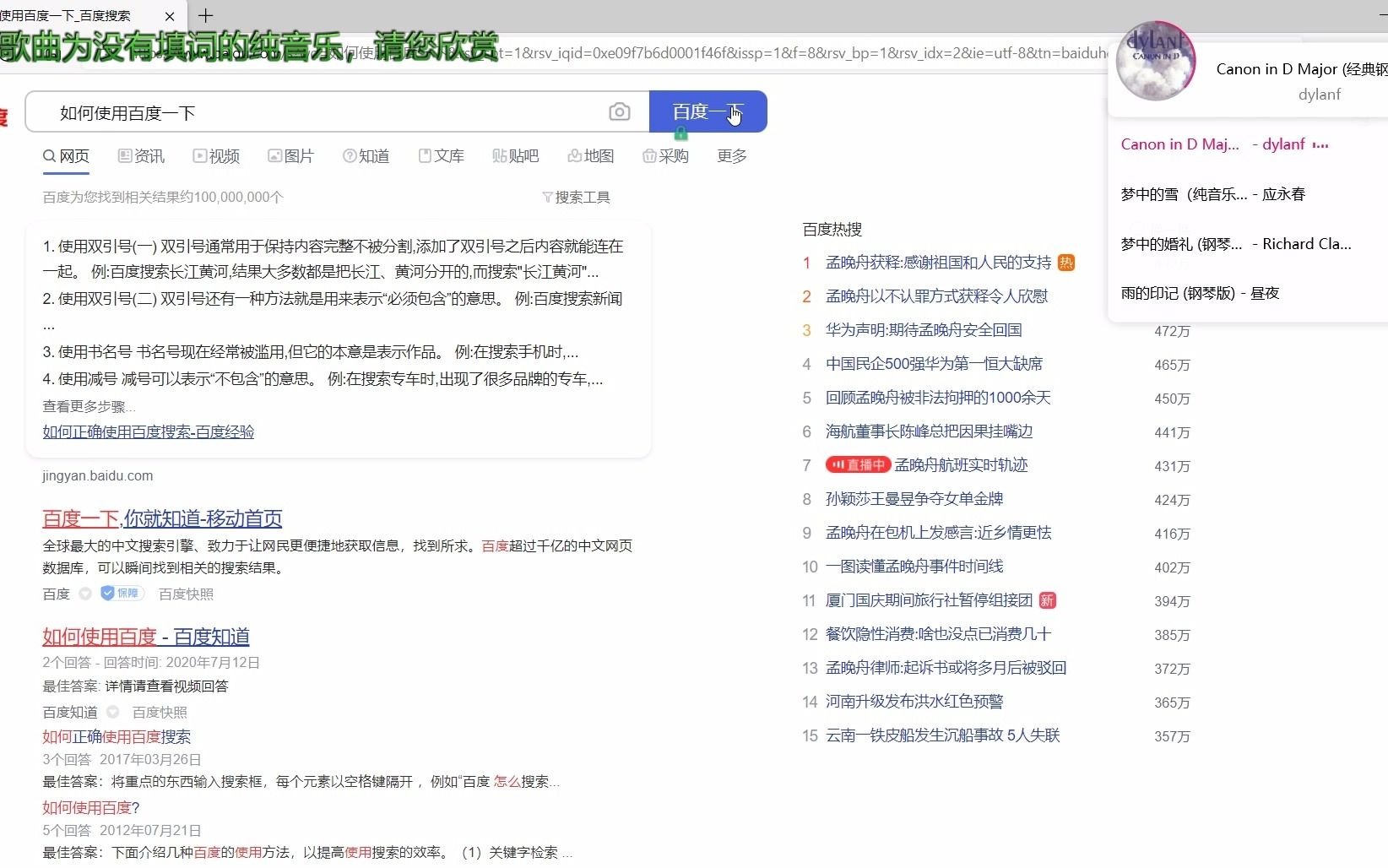
Task: Open 如何正确使用百度搜索 question link
Action: 117,736
